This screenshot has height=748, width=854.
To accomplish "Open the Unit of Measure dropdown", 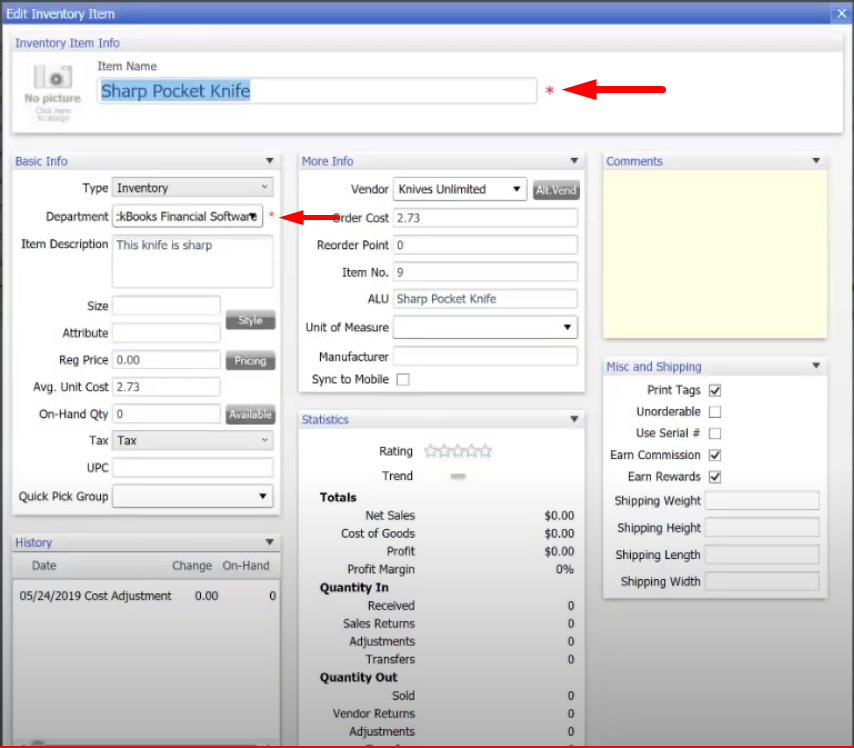I will (485, 327).
